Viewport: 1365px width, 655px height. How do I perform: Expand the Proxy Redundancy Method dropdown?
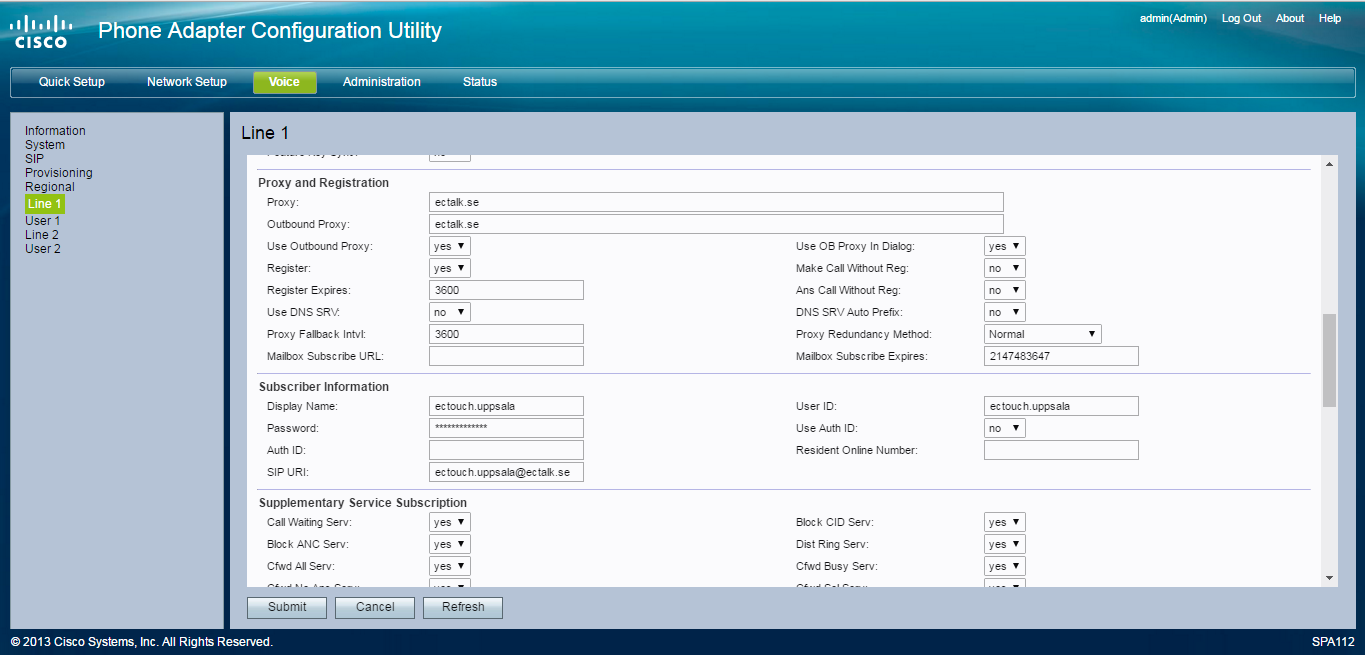(x=1042, y=334)
